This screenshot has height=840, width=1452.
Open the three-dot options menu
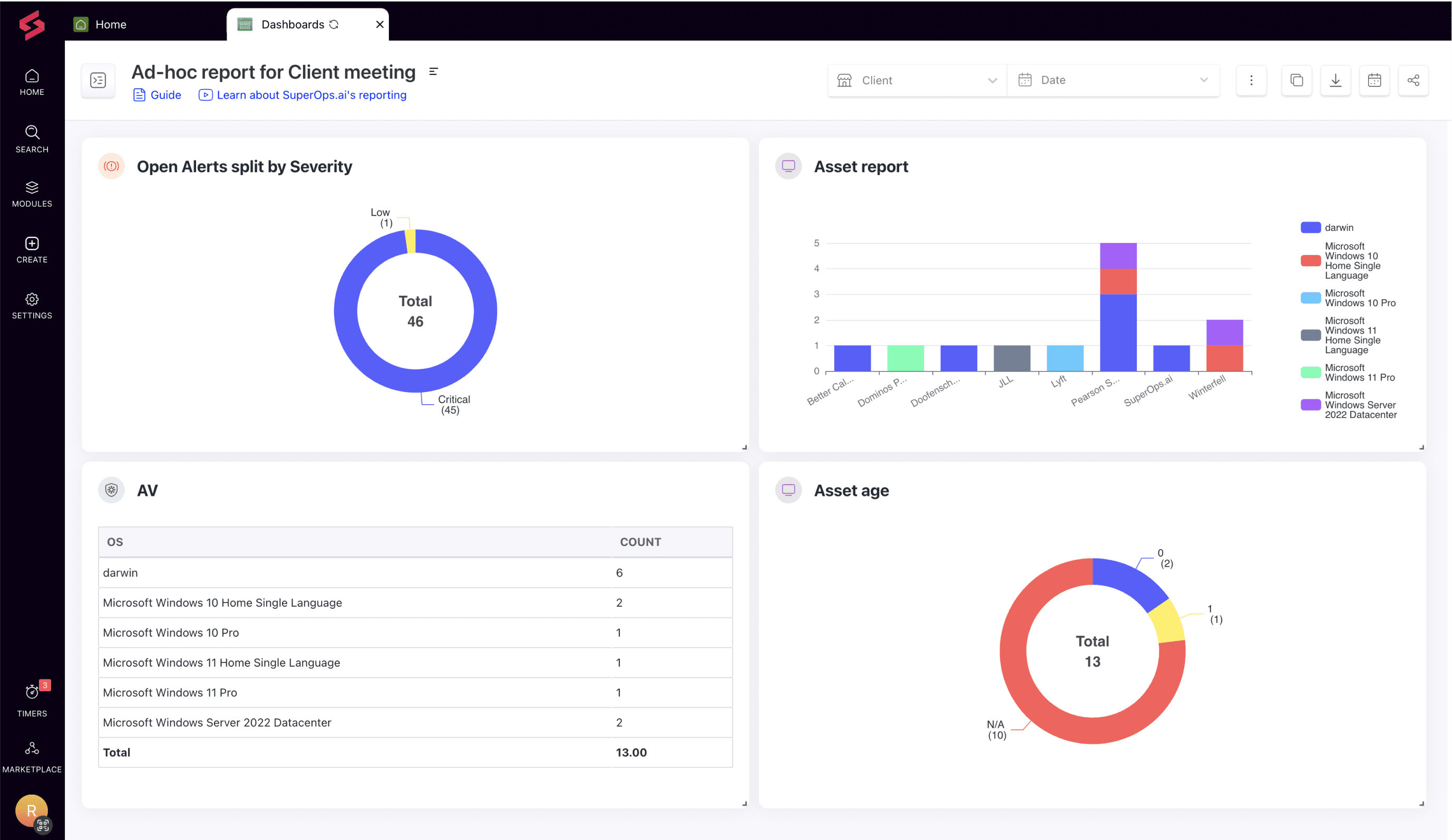click(x=1251, y=80)
